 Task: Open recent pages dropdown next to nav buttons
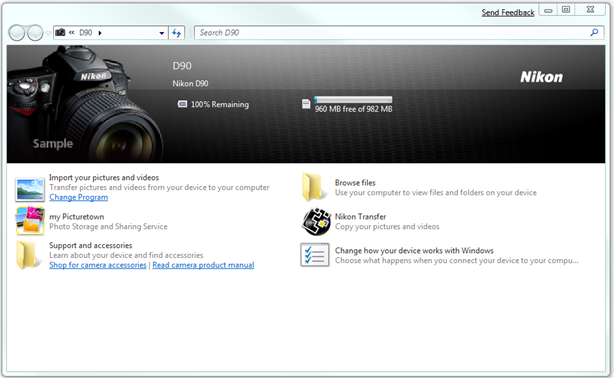click(x=48, y=33)
